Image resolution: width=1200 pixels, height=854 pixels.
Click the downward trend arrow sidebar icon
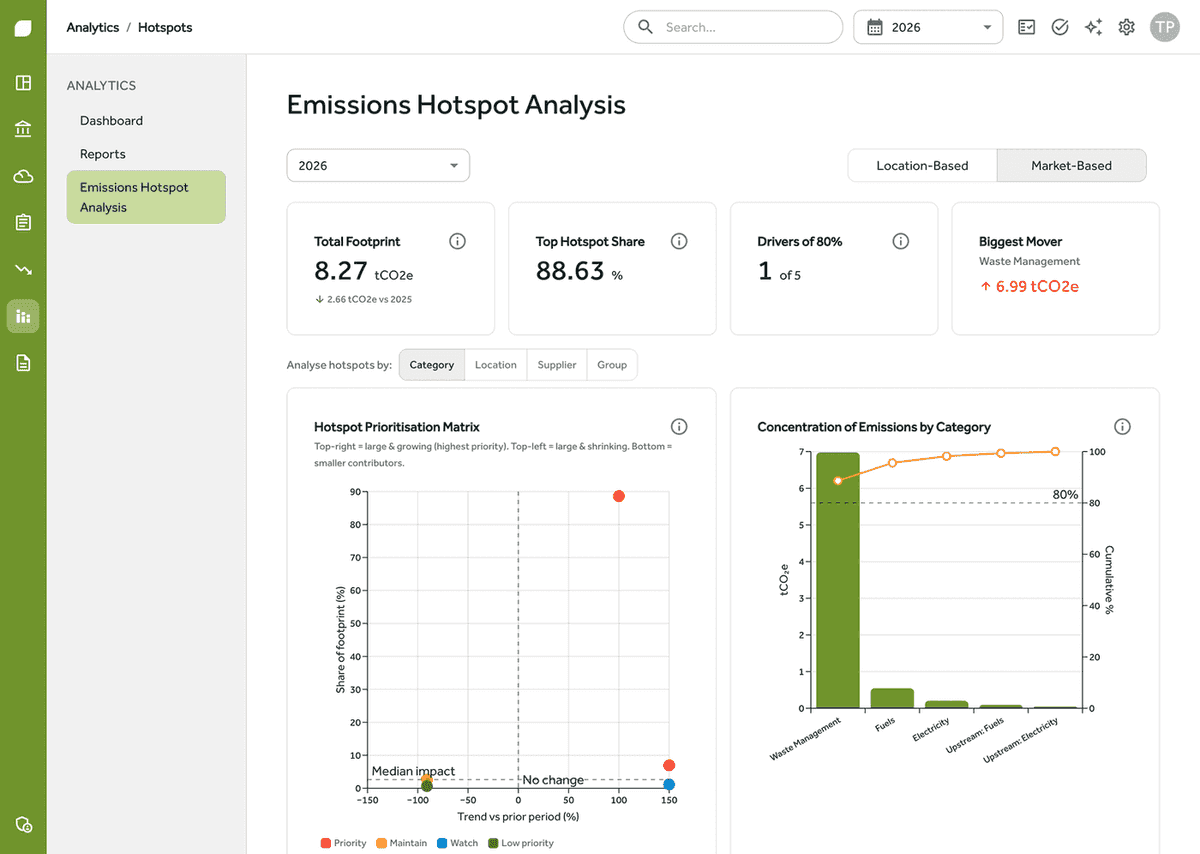(23, 269)
